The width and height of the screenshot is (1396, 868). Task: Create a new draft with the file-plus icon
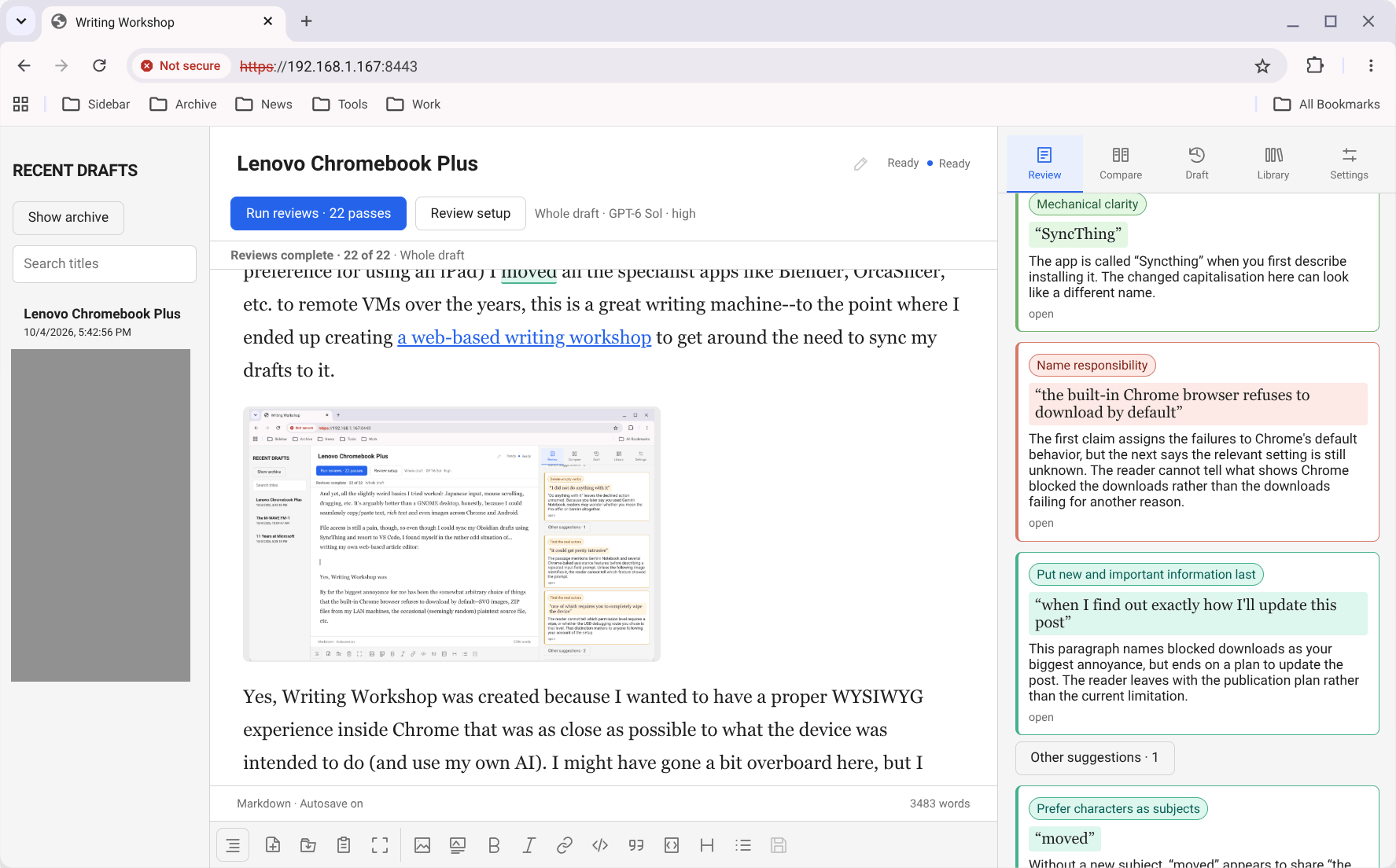pos(273,845)
